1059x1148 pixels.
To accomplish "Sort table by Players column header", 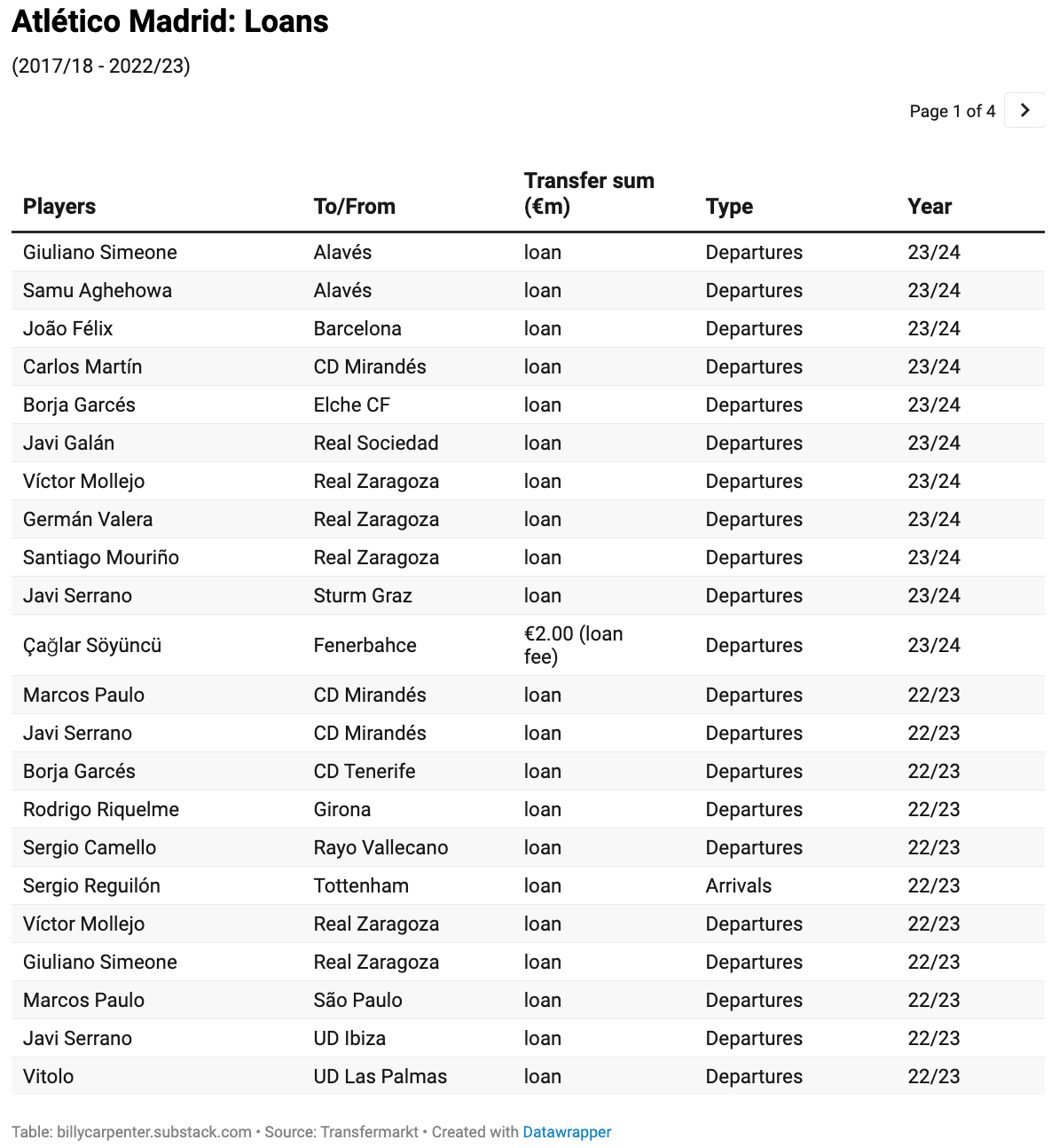I will (x=59, y=206).
